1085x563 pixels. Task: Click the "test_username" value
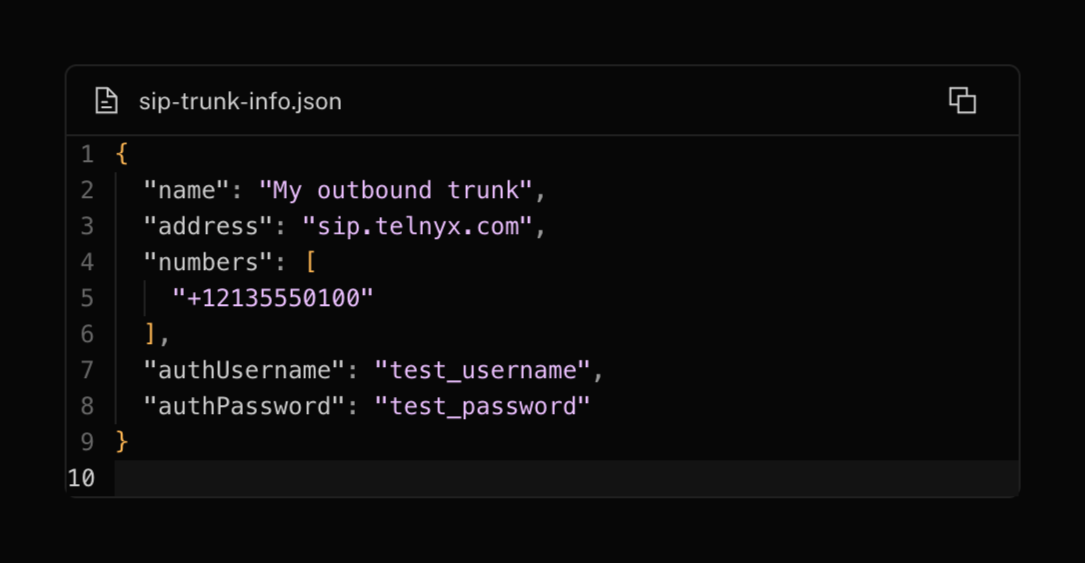[x=482, y=370]
